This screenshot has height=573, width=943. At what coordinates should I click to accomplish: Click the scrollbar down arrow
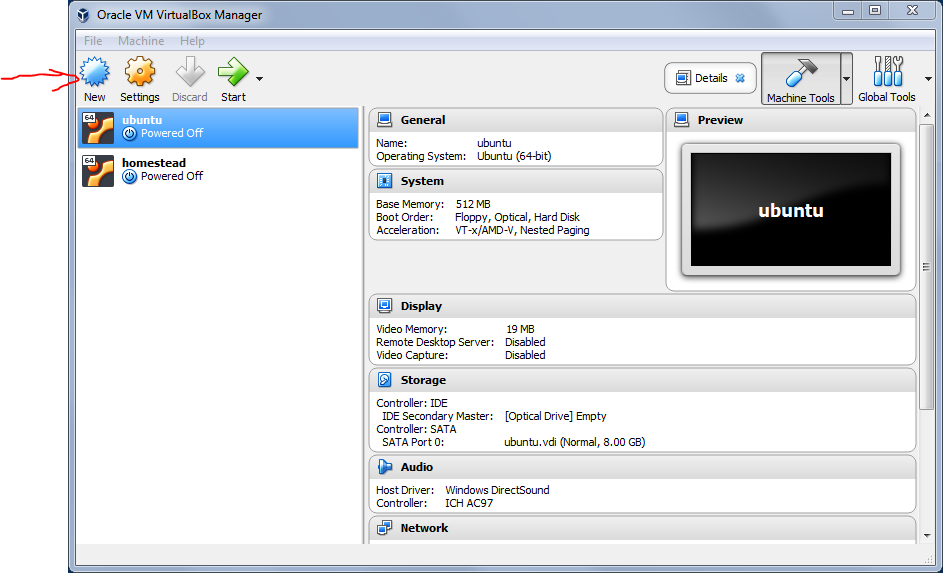tap(927, 535)
